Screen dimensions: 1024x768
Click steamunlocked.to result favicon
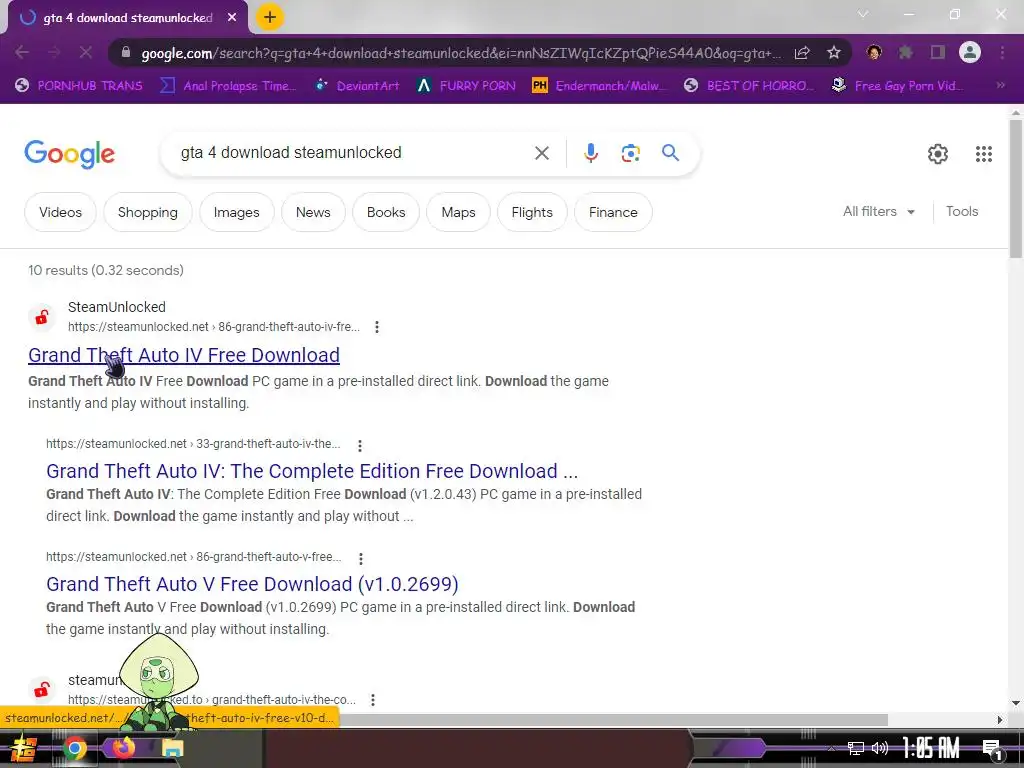point(42,690)
